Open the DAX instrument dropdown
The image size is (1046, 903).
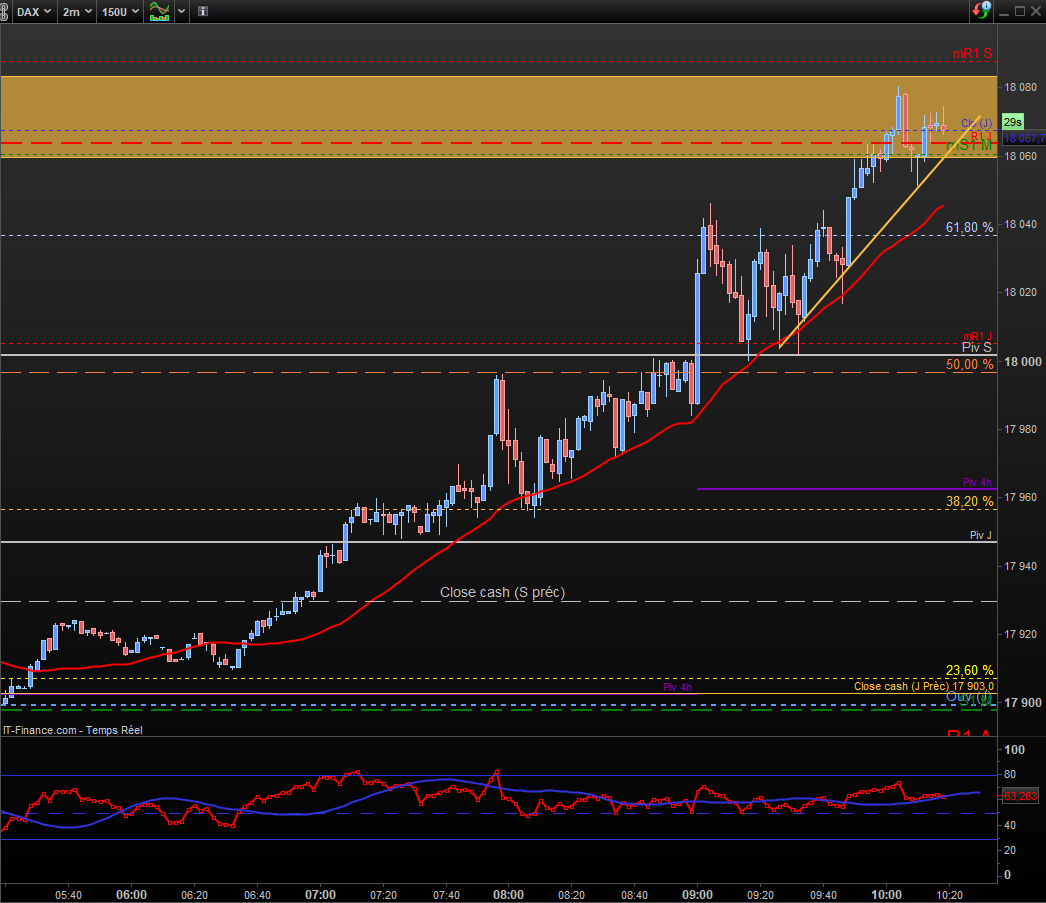pos(35,12)
